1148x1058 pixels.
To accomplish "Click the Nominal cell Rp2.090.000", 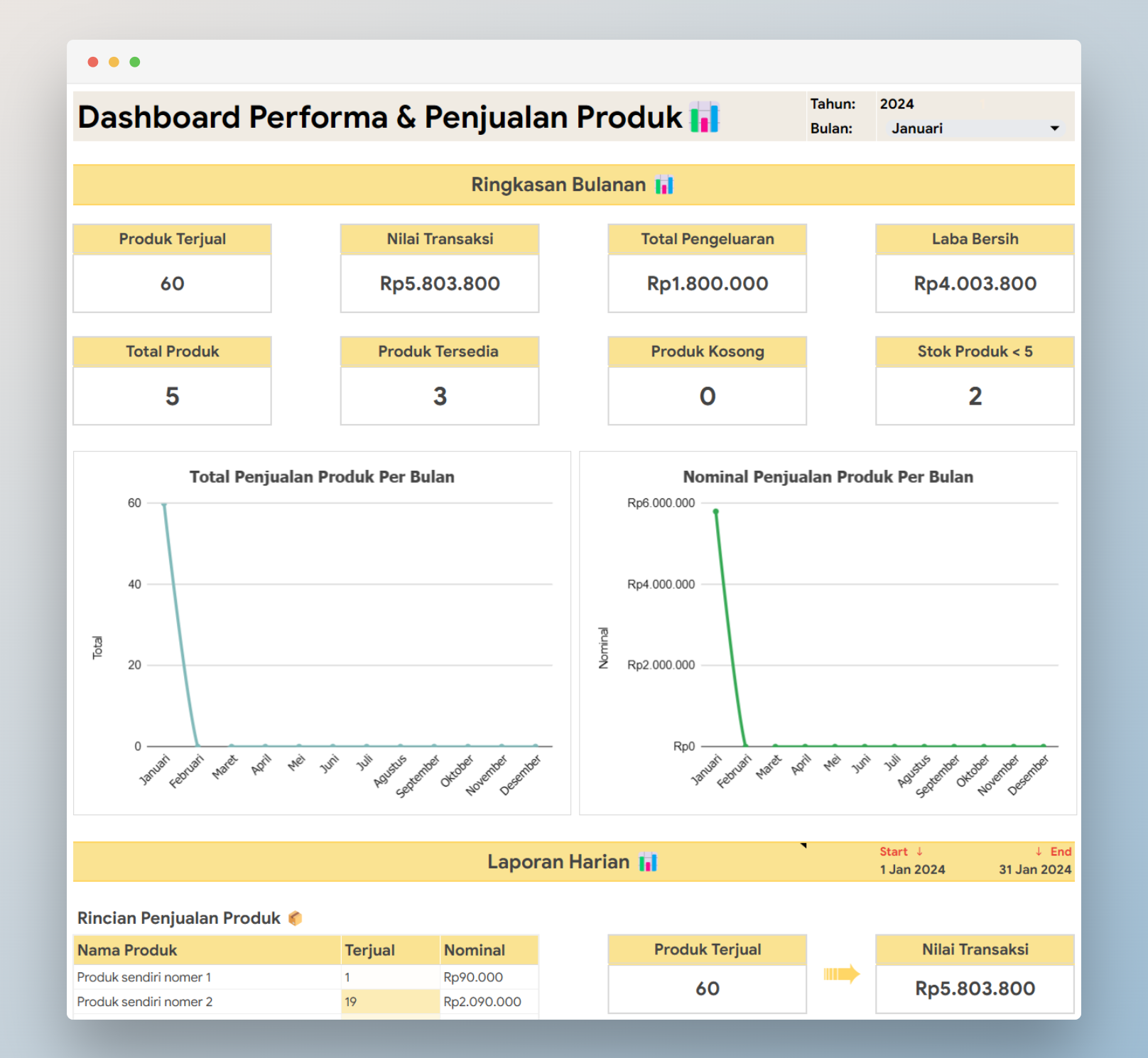I will (x=489, y=1002).
